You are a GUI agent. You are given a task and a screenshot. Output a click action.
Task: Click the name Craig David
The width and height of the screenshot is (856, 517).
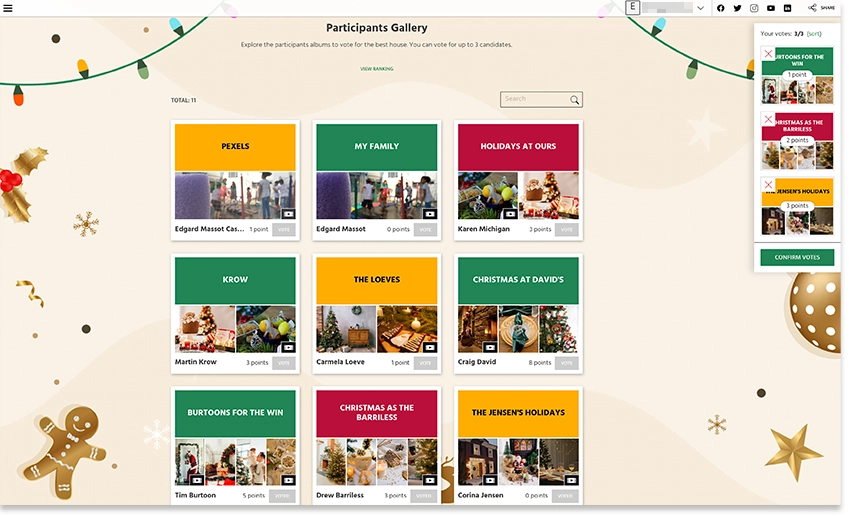click(477, 362)
